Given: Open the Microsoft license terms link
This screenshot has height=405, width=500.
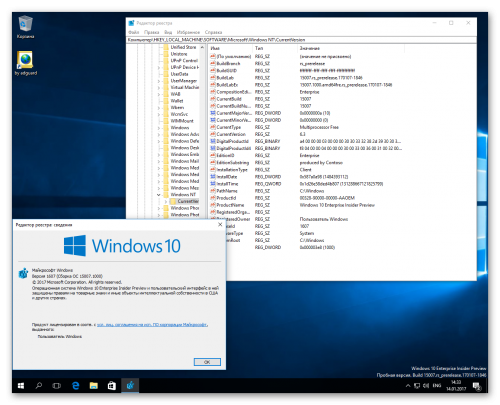Looking at the screenshot, I should tap(152, 324).
